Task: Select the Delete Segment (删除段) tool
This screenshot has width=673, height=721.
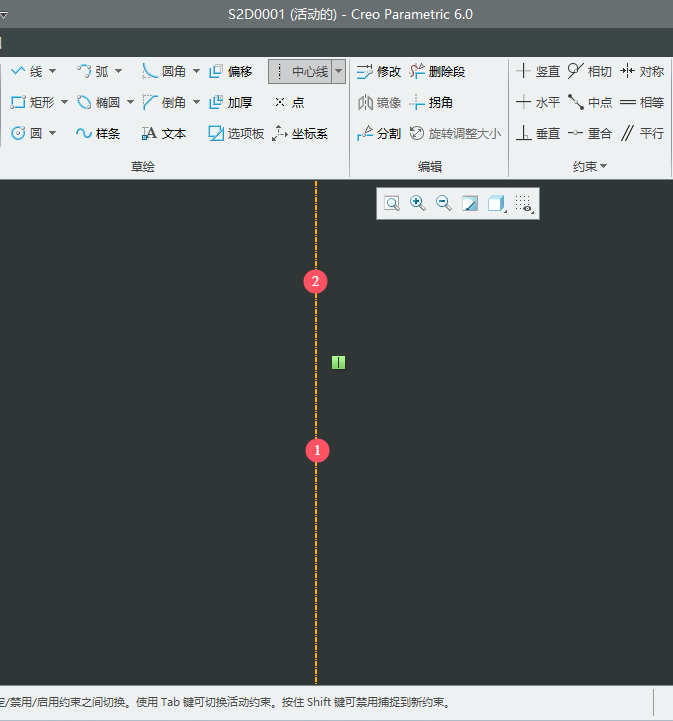Action: (x=437, y=72)
